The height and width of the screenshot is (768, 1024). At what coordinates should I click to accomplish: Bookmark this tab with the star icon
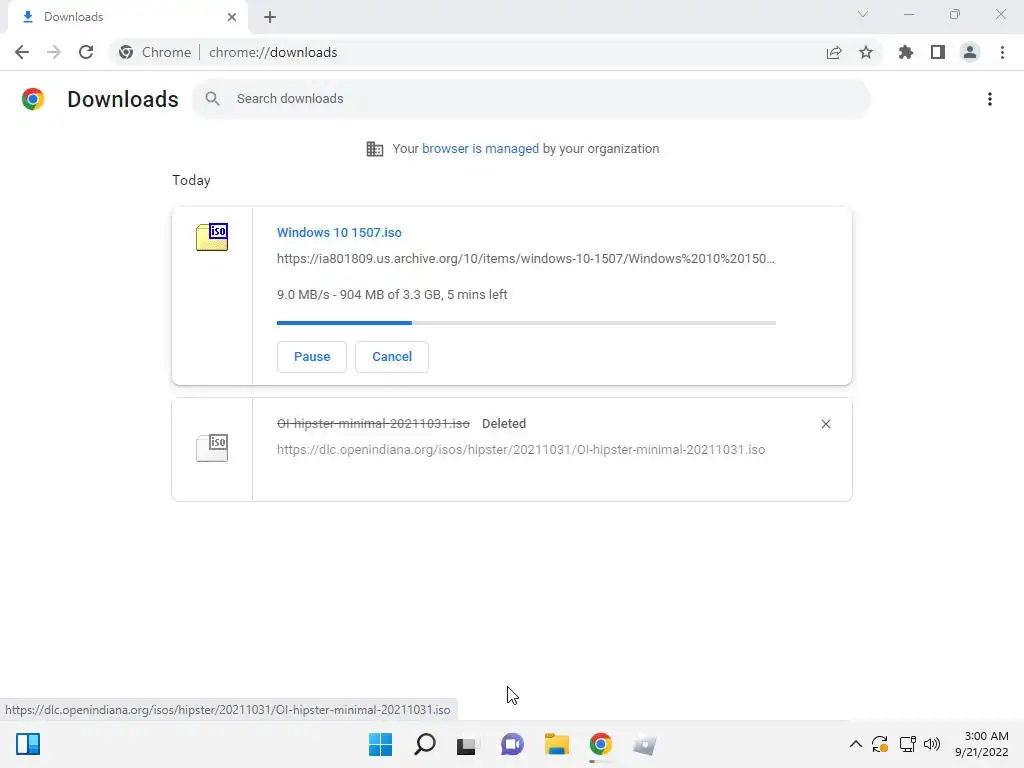(x=866, y=52)
